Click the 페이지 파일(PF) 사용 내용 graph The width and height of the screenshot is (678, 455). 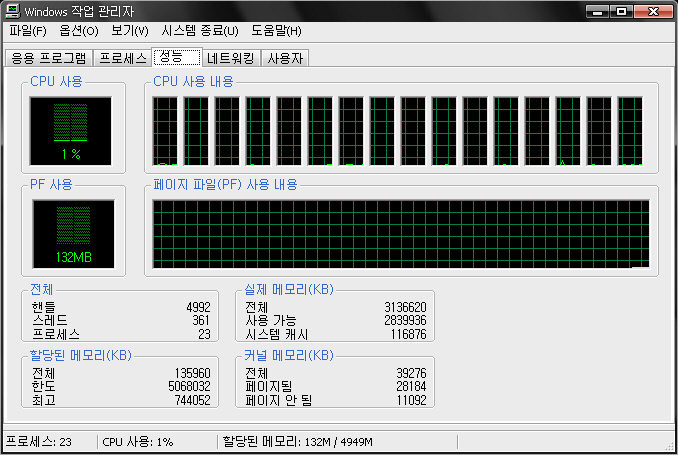tap(401, 234)
